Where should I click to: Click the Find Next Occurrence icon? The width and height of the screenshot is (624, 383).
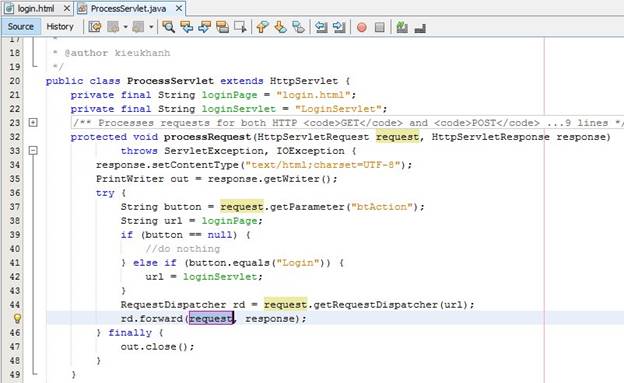click(x=205, y=27)
